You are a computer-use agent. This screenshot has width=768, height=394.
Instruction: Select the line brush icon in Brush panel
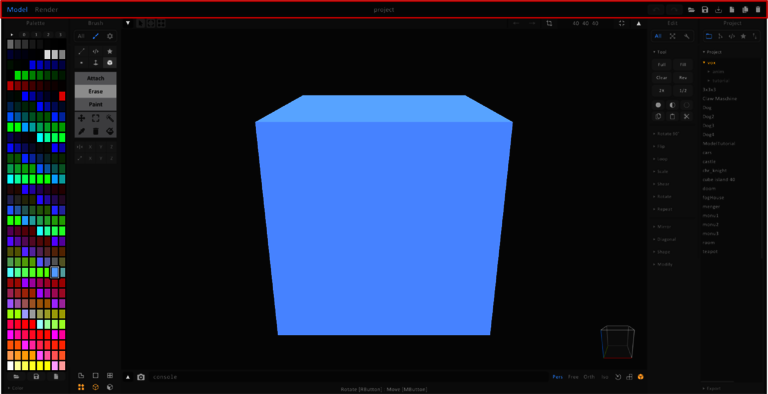click(81, 51)
